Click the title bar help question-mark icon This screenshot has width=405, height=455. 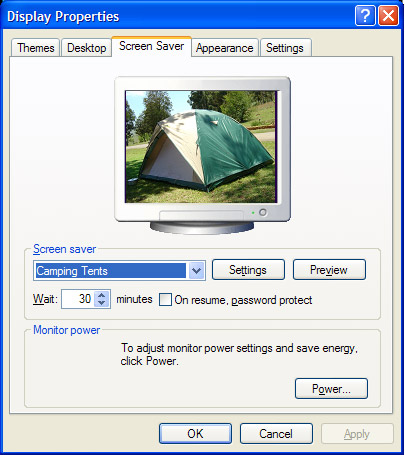365,15
